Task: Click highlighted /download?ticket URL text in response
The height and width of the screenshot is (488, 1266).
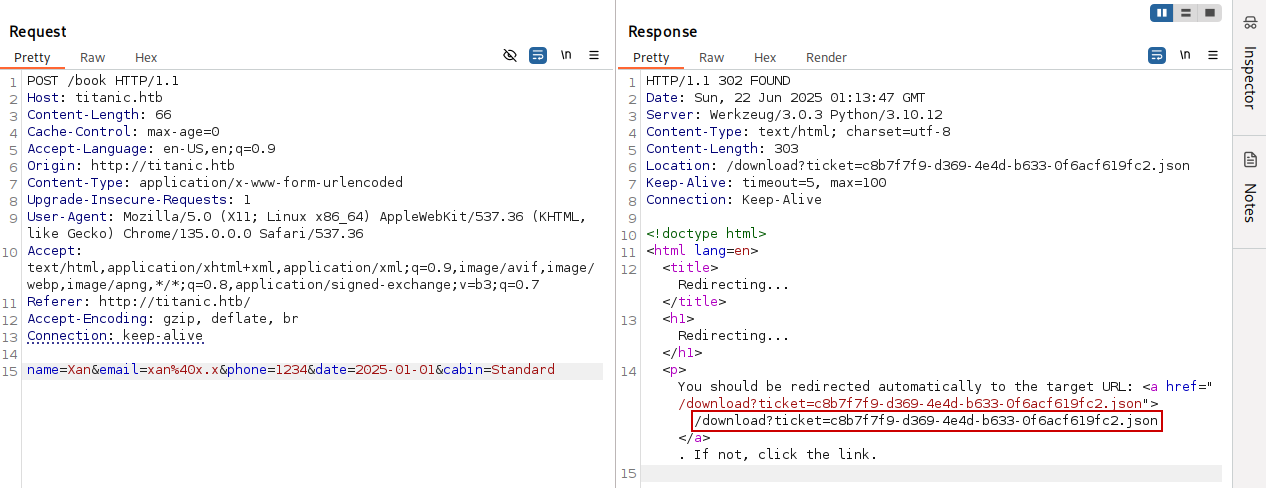Action: tap(926, 421)
